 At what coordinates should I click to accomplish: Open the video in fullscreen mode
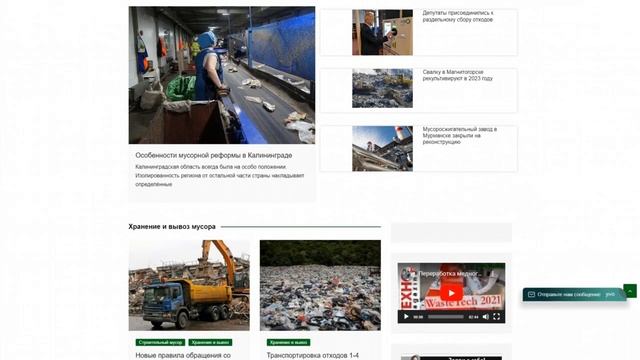[496, 316]
